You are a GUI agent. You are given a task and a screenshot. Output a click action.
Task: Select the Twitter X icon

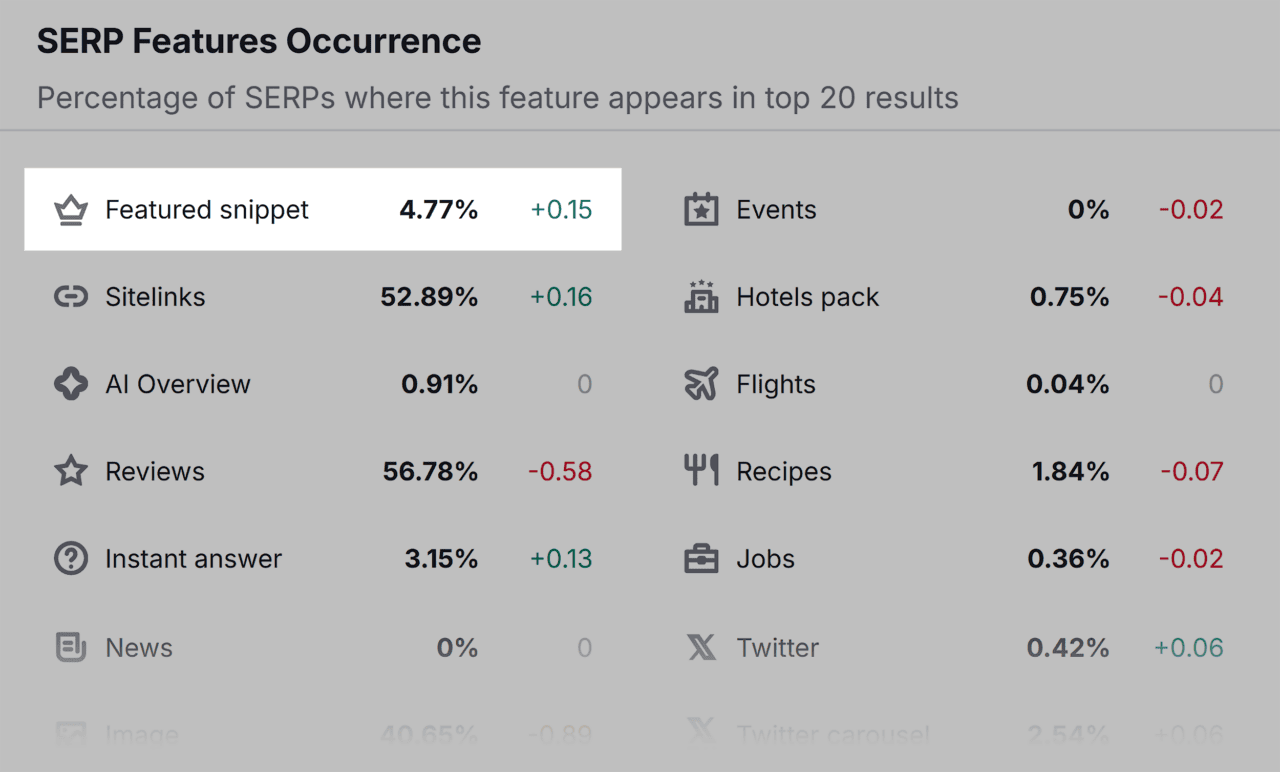click(x=701, y=647)
